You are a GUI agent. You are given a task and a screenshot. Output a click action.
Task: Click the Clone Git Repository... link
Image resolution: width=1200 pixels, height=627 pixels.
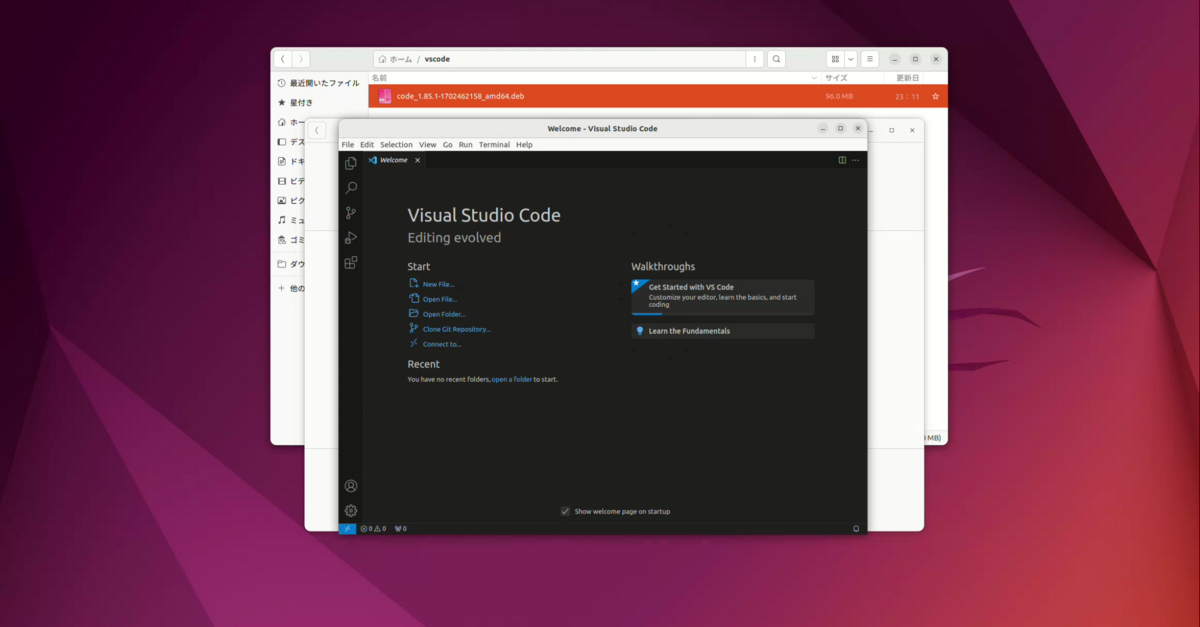pyautogui.click(x=457, y=329)
